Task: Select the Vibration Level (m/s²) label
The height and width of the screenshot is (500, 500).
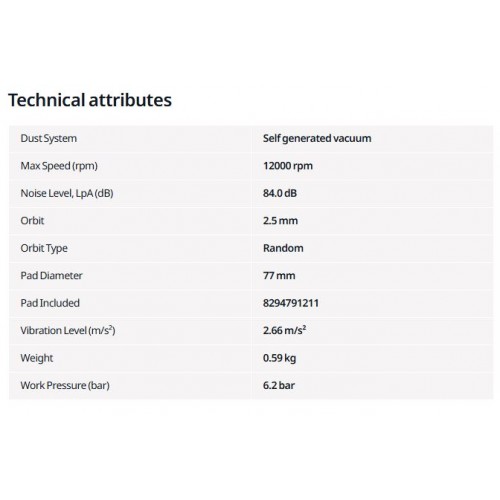Action: [68, 330]
